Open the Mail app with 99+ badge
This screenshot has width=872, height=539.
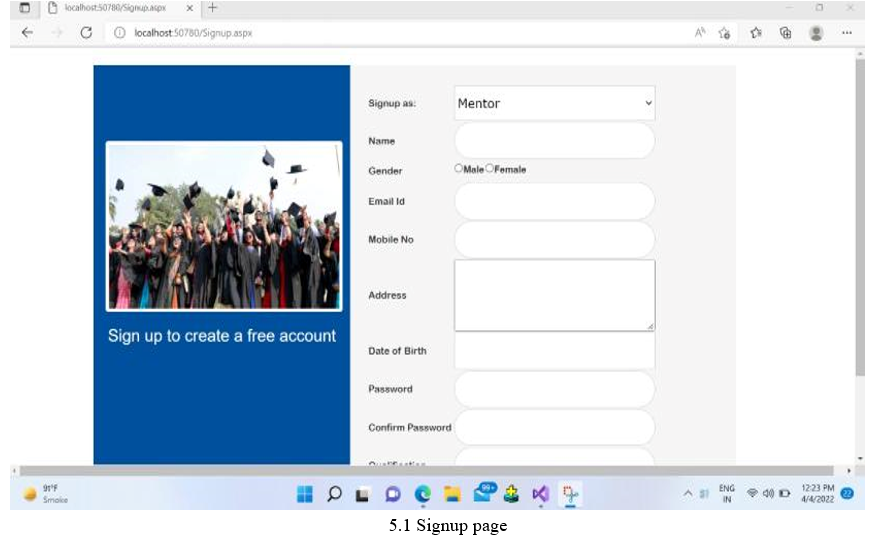click(x=483, y=493)
